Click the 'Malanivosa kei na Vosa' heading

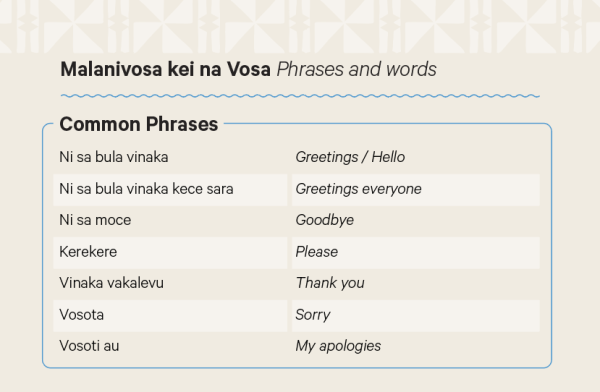coord(165,69)
